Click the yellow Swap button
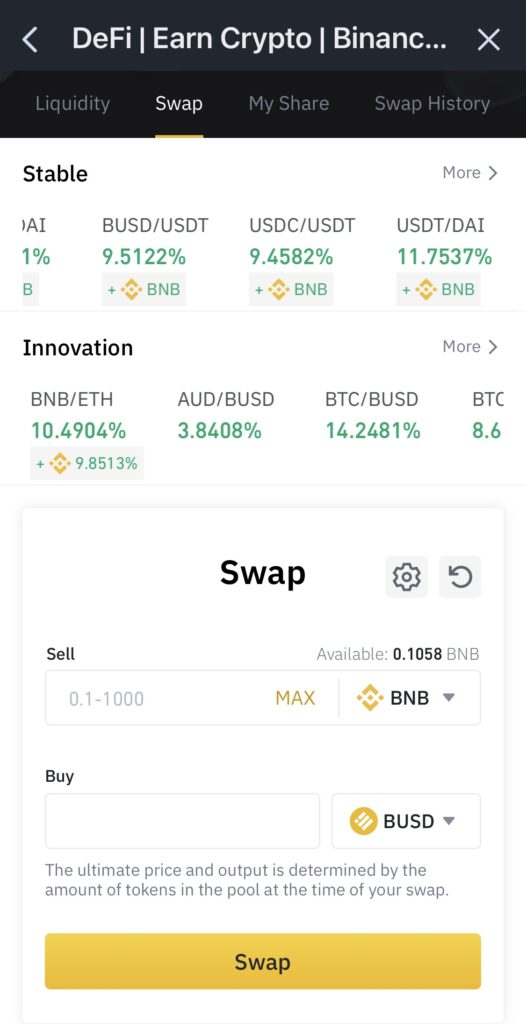Screen dimensions: 526x1024 coord(263,961)
